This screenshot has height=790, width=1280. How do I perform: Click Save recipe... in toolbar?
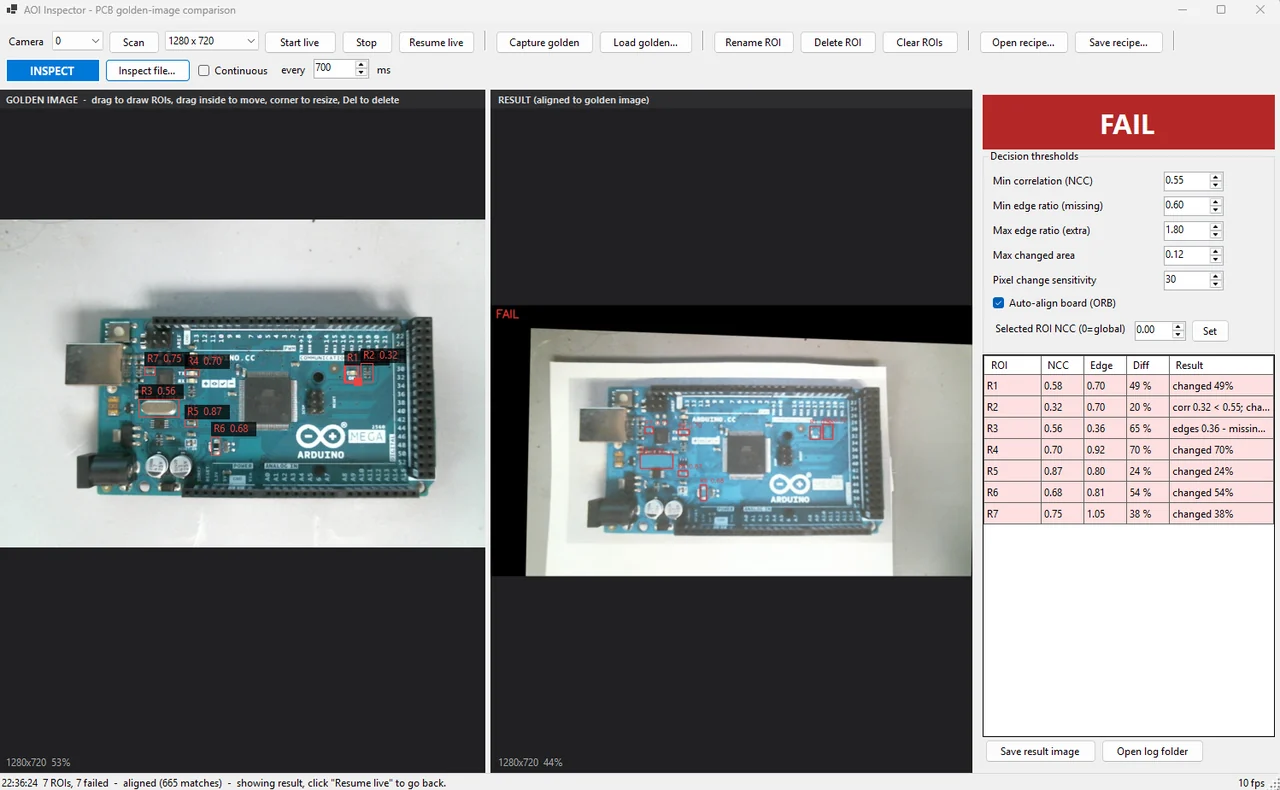[1118, 42]
